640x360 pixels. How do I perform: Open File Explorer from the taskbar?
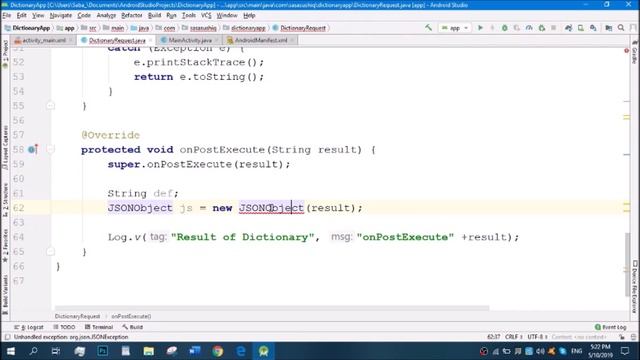click(x=149, y=351)
